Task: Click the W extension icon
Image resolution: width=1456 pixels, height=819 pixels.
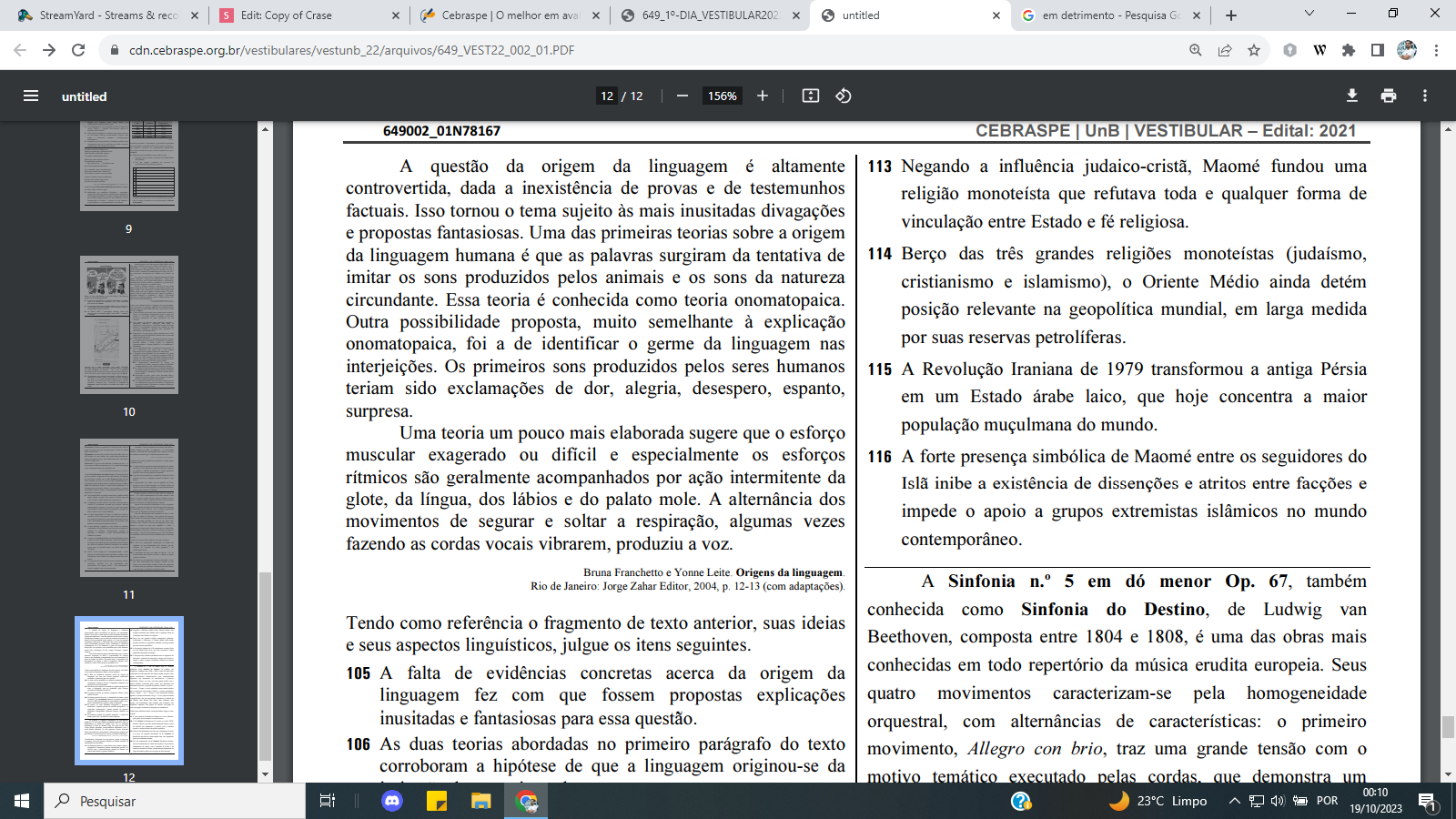Action: [x=1319, y=50]
